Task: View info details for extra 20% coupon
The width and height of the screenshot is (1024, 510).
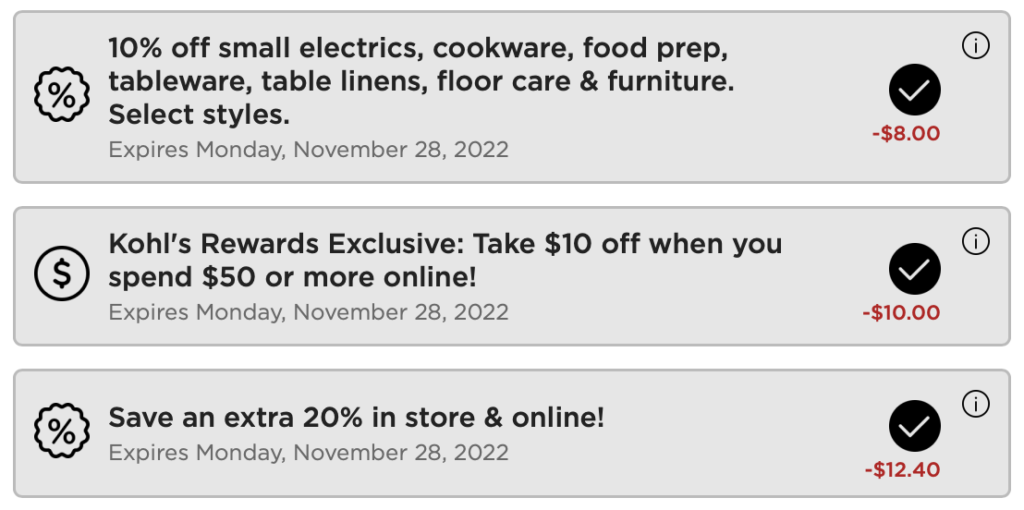Action: (x=975, y=403)
